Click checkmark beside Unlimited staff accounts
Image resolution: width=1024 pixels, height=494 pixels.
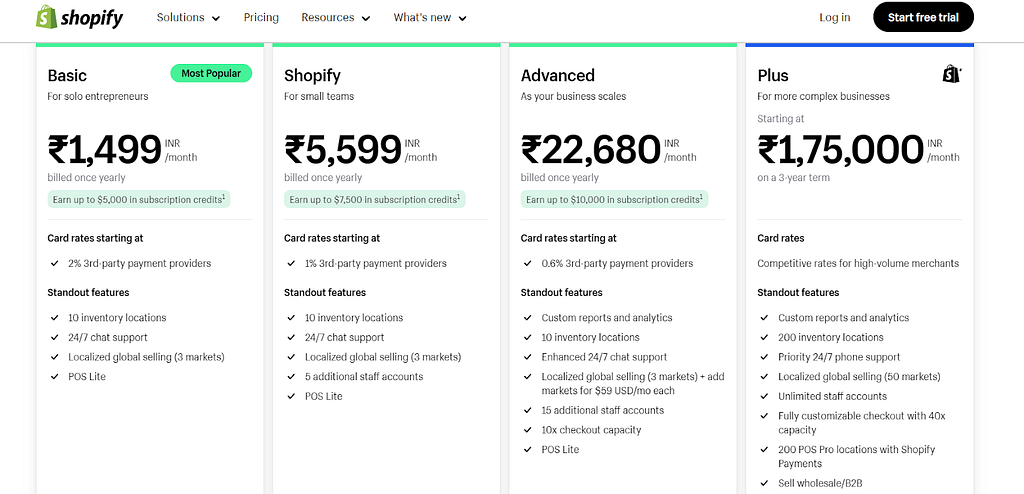[x=764, y=396]
